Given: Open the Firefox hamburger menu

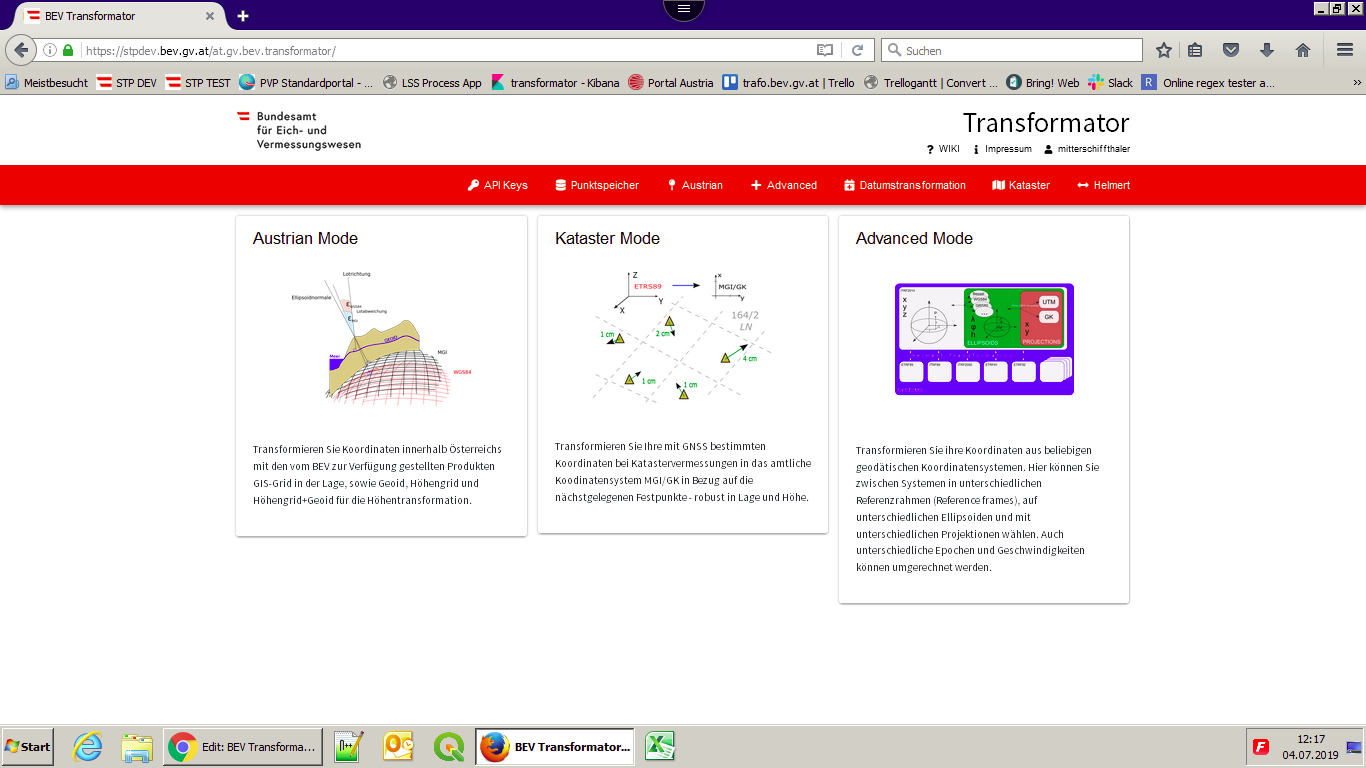Looking at the screenshot, I should tap(1345, 50).
